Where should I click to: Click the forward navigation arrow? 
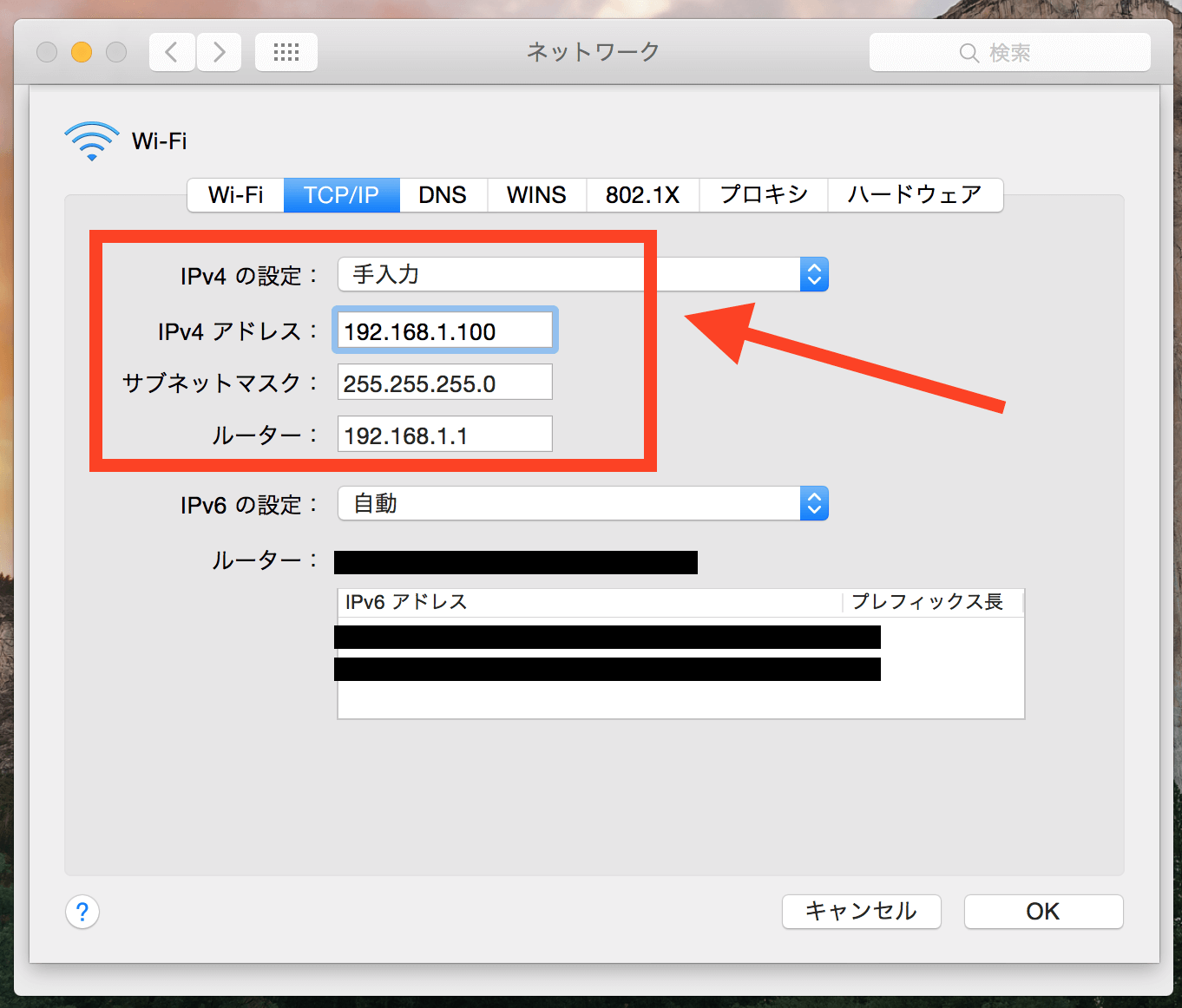pos(218,51)
